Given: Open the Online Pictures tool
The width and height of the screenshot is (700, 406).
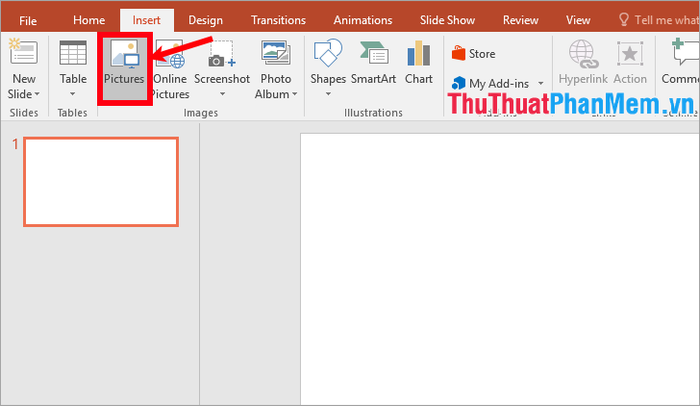Looking at the screenshot, I should click(170, 57).
